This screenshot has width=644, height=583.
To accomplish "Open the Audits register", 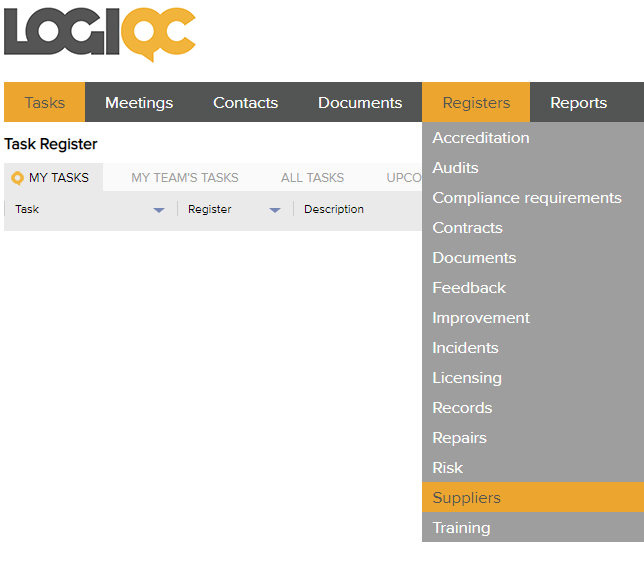I will pyautogui.click(x=455, y=168).
